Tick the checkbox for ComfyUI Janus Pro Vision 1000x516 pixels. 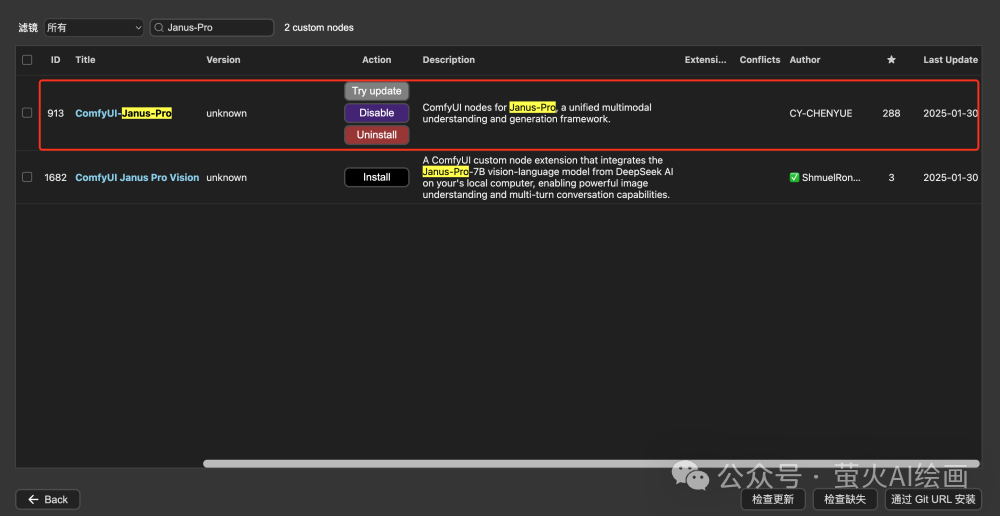click(27, 177)
